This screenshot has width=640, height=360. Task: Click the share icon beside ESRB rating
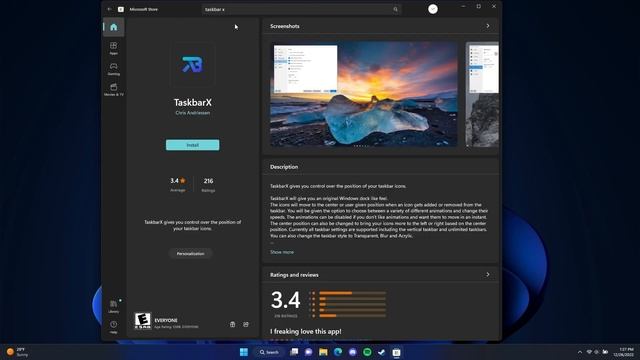(246, 324)
